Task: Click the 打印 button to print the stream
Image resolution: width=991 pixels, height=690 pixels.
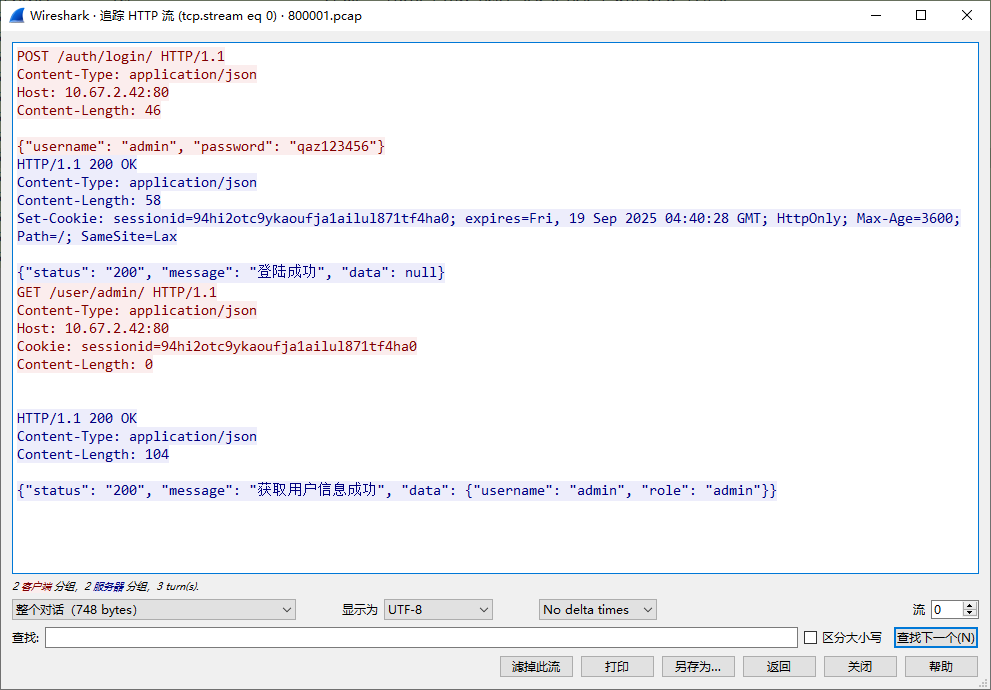Action: point(617,666)
